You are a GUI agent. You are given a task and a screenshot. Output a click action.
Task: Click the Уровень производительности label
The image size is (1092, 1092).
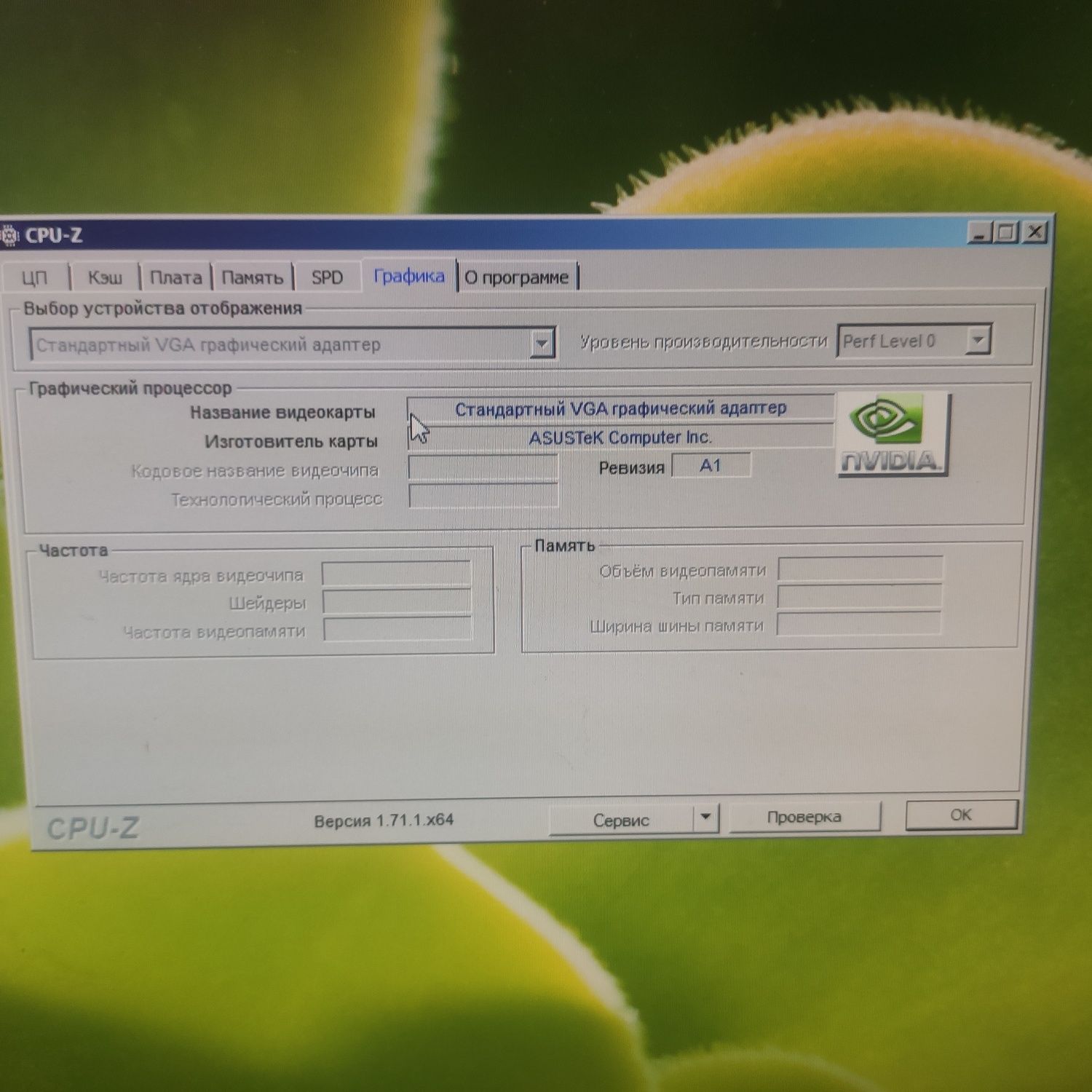[703, 341]
